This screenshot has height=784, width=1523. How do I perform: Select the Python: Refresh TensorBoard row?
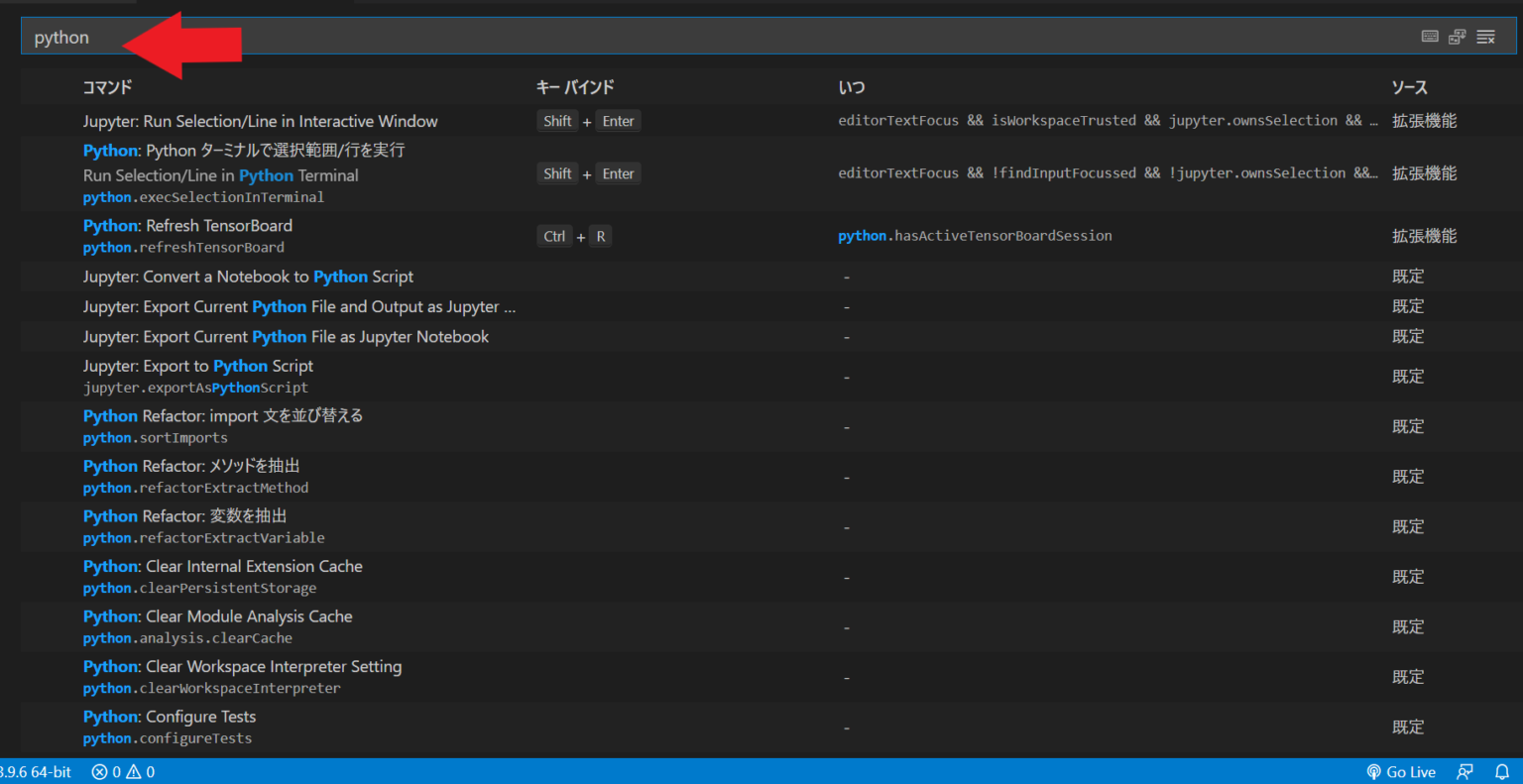(x=187, y=236)
